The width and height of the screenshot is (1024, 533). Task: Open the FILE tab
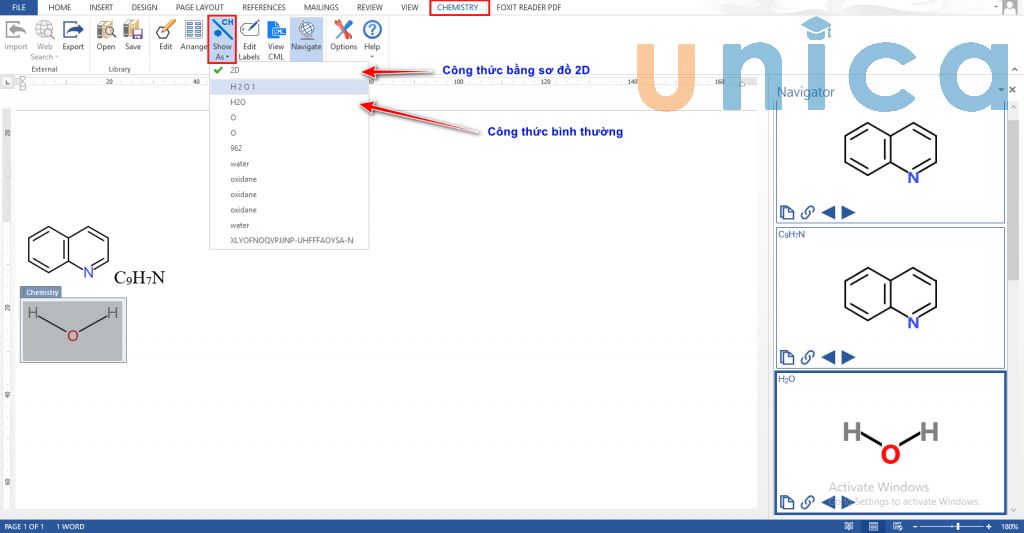coord(19,7)
